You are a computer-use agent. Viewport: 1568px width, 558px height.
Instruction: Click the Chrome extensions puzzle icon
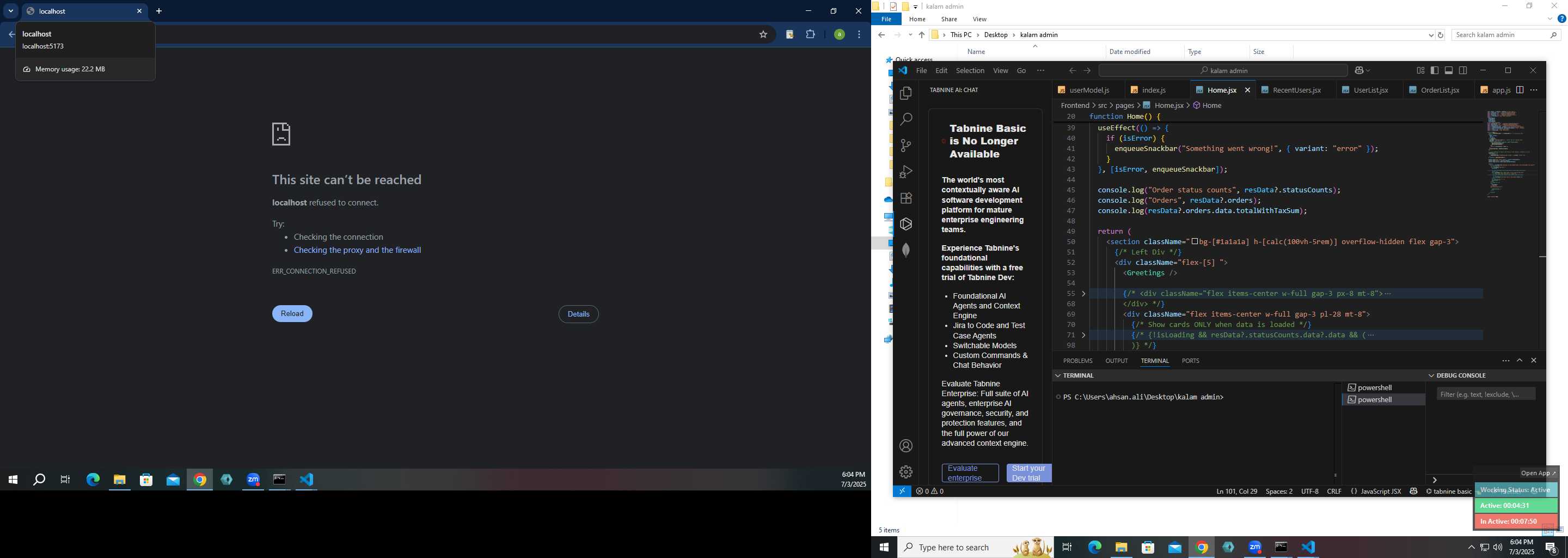point(810,35)
